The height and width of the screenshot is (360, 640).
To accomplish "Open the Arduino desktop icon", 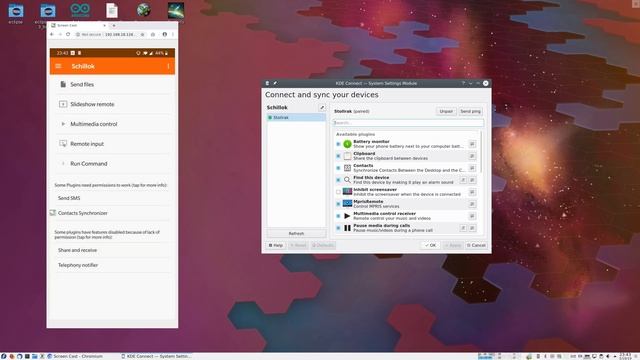I will pyautogui.click(x=80, y=11).
